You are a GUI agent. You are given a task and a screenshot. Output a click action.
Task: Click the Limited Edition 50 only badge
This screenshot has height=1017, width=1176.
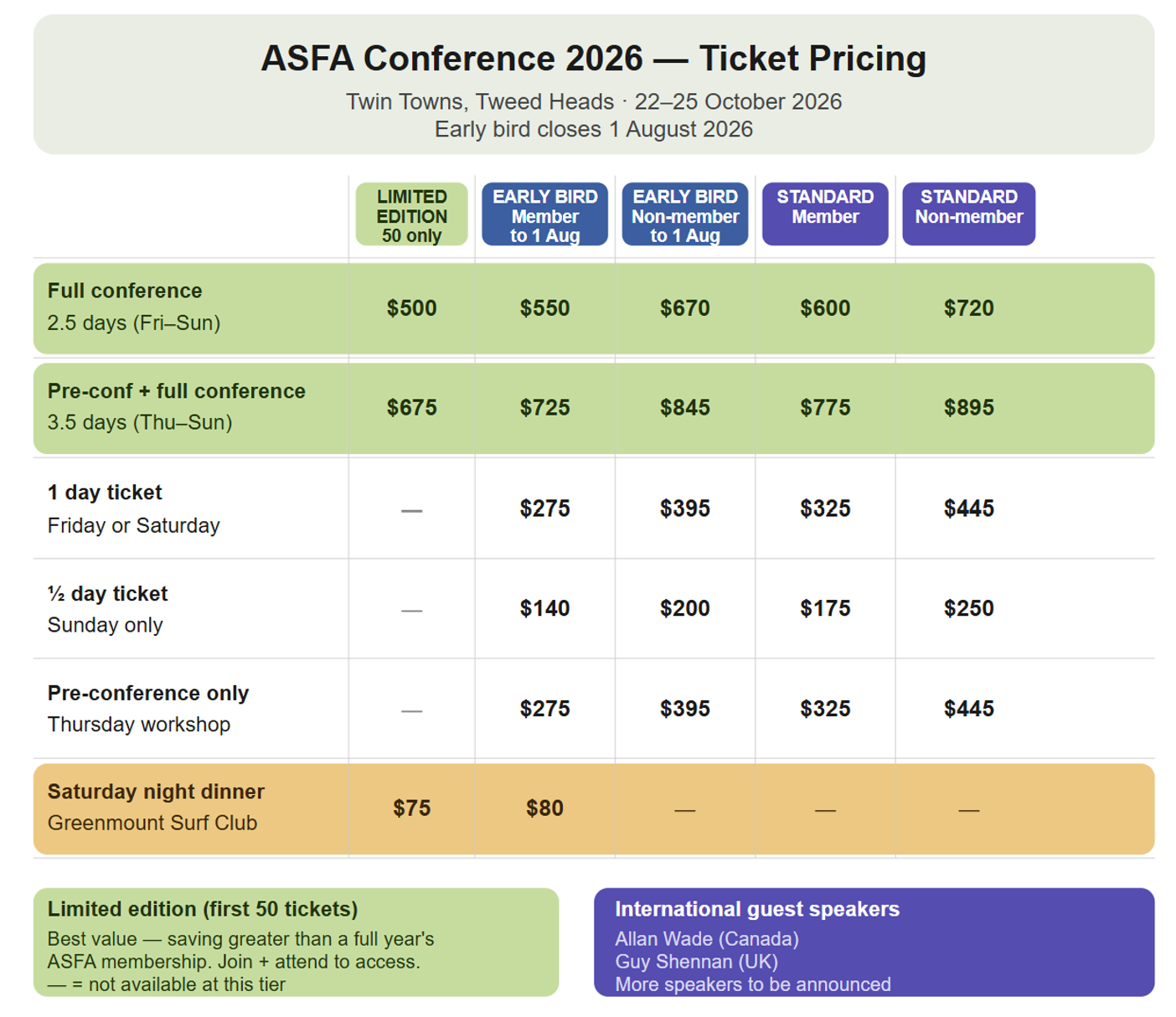(x=411, y=215)
